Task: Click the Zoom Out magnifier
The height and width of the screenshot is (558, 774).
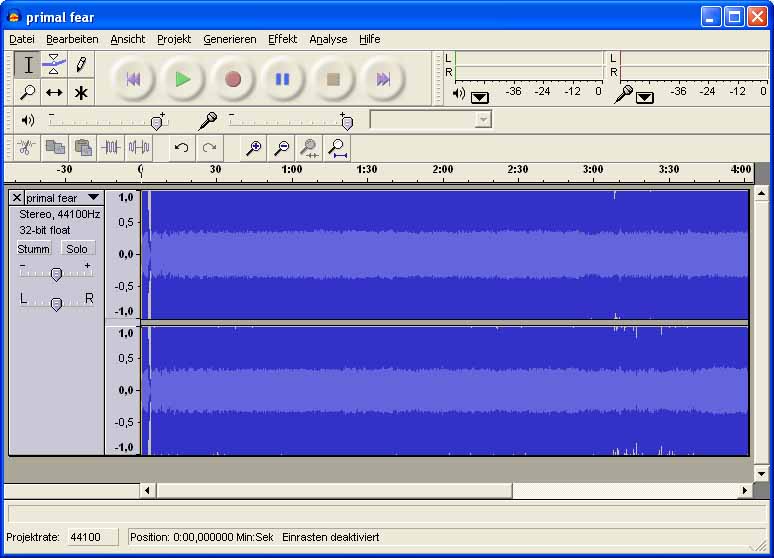Action: (282, 147)
